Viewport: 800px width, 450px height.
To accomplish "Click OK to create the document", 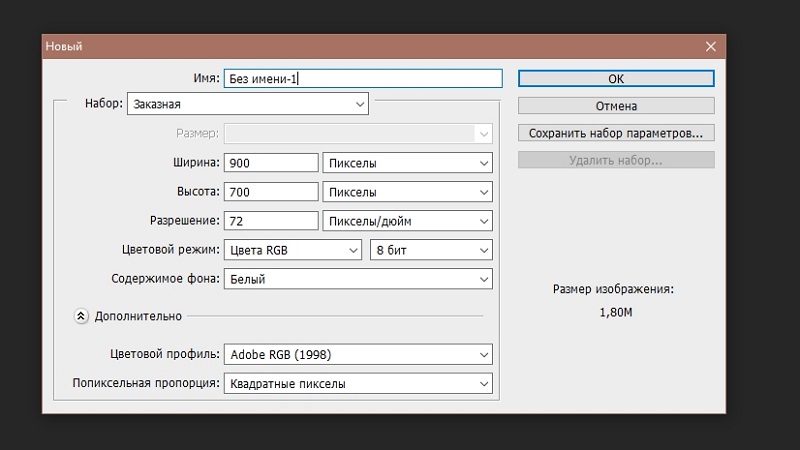I will 616,78.
